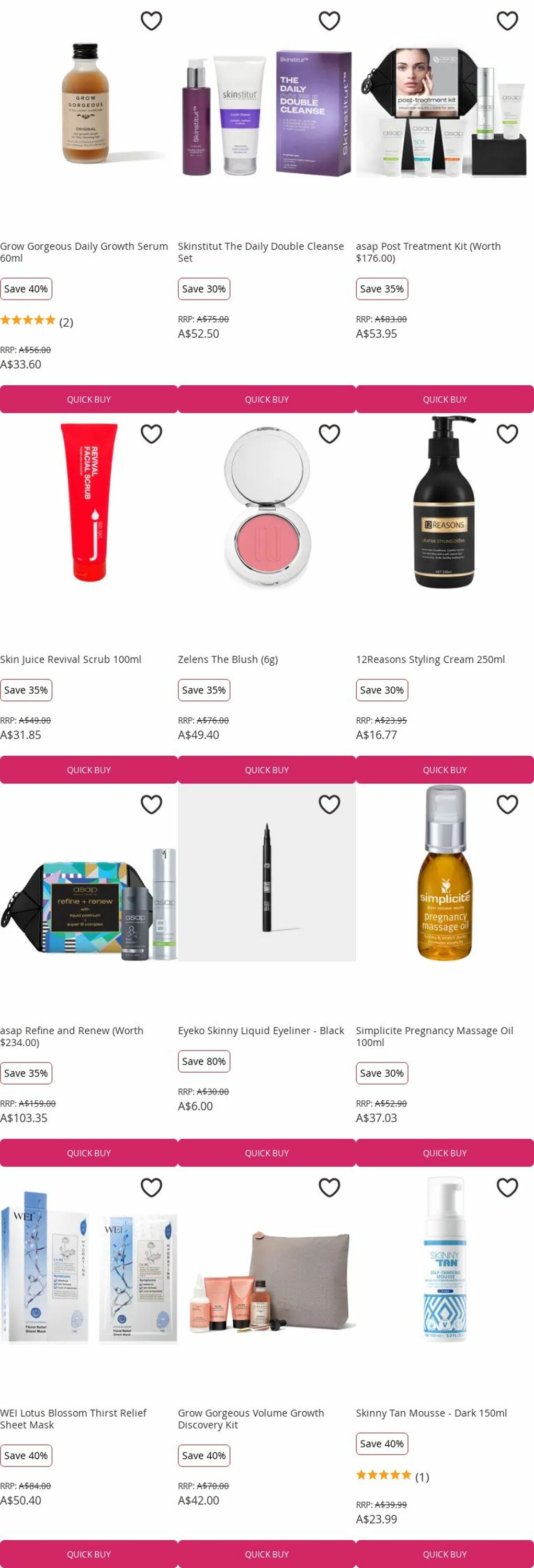Wishlist the Simplicite Pregnancy Massage Oil
Image resolution: width=534 pixels, height=1568 pixels.
[x=507, y=805]
